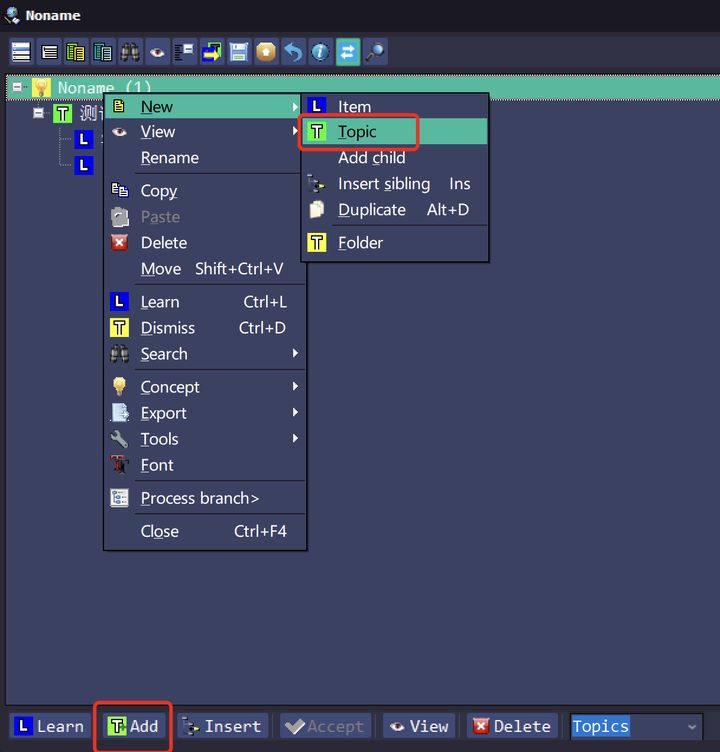Toggle the highlighted swap-arrows toolbar button
Image resolution: width=720 pixels, height=752 pixels.
coord(348,52)
